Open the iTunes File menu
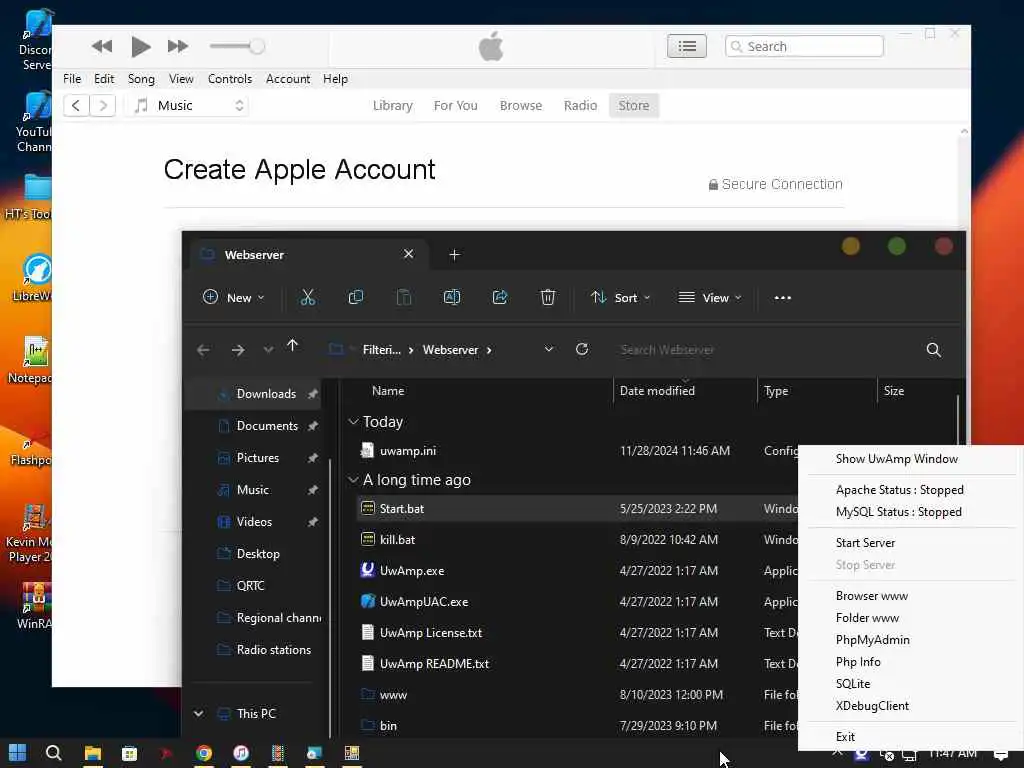The width and height of the screenshot is (1024, 768). (x=72, y=78)
